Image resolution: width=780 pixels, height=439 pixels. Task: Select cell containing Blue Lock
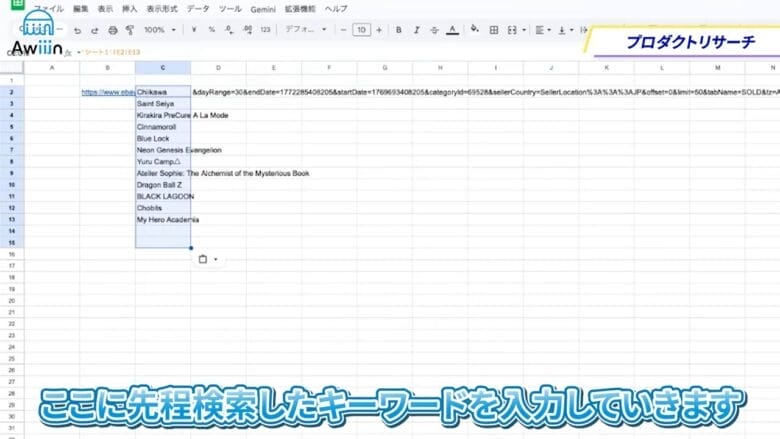[x=163, y=138]
